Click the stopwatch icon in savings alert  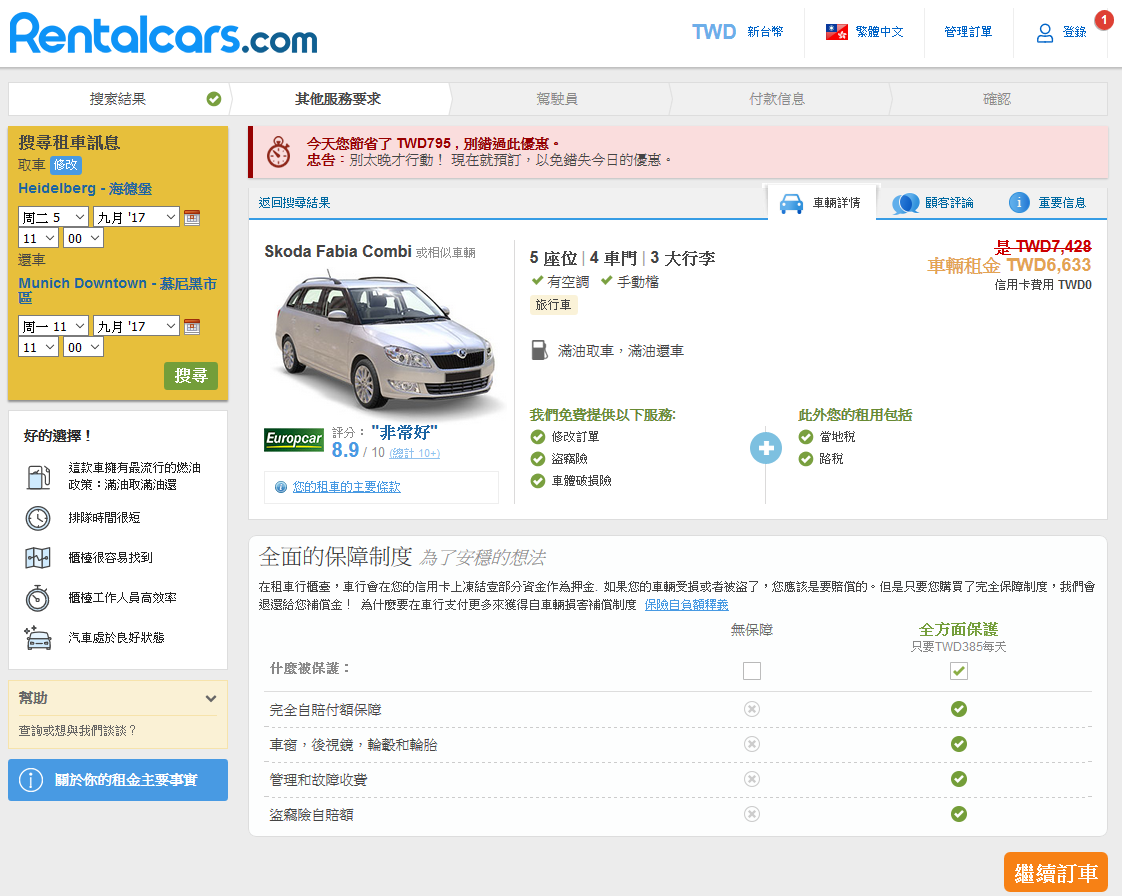pyautogui.click(x=278, y=152)
